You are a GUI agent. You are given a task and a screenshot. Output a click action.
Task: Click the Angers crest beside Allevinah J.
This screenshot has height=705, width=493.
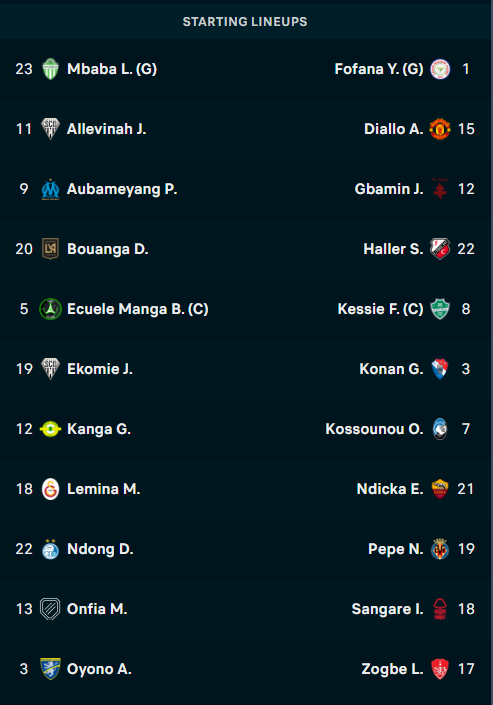[50, 129]
